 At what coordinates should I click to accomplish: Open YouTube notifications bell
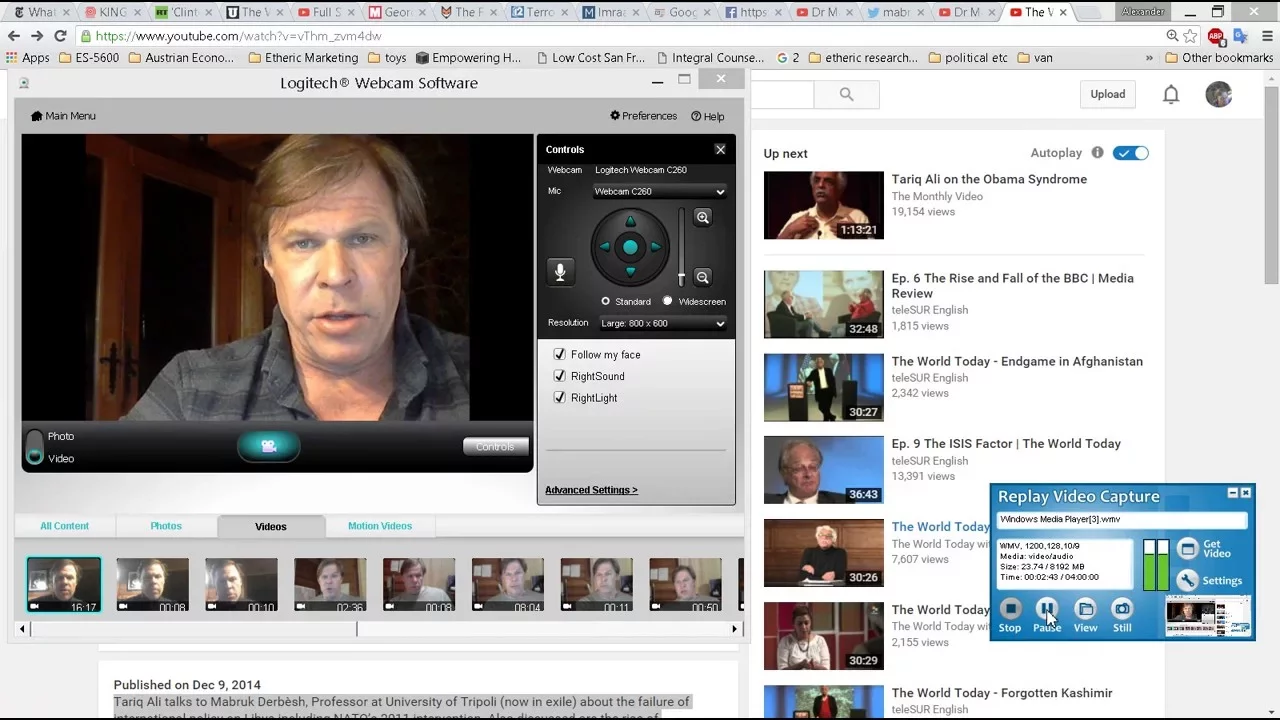(x=1171, y=94)
